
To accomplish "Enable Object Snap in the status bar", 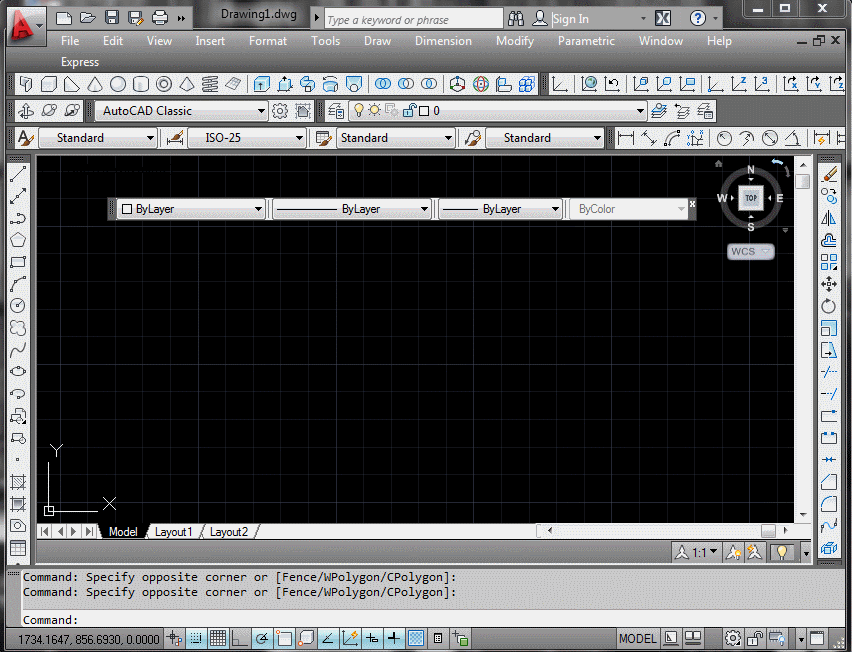I will [284, 637].
